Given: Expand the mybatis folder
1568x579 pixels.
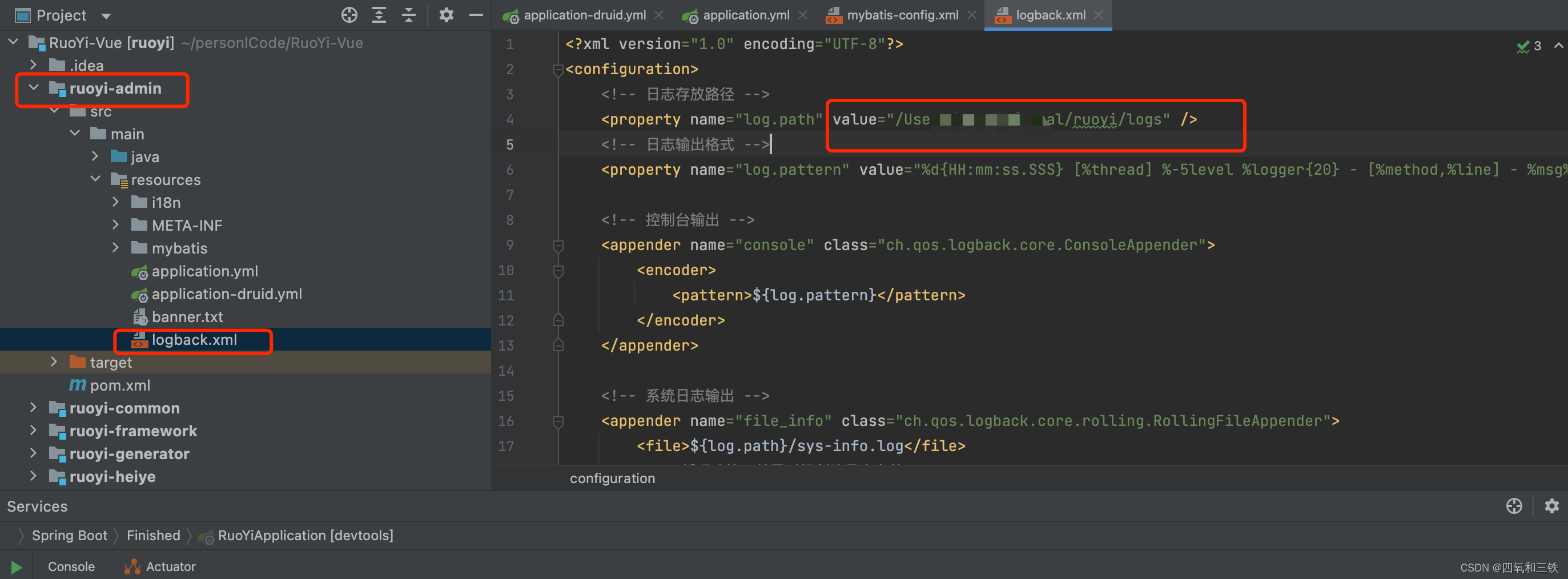Looking at the screenshot, I should pos(116,248).
